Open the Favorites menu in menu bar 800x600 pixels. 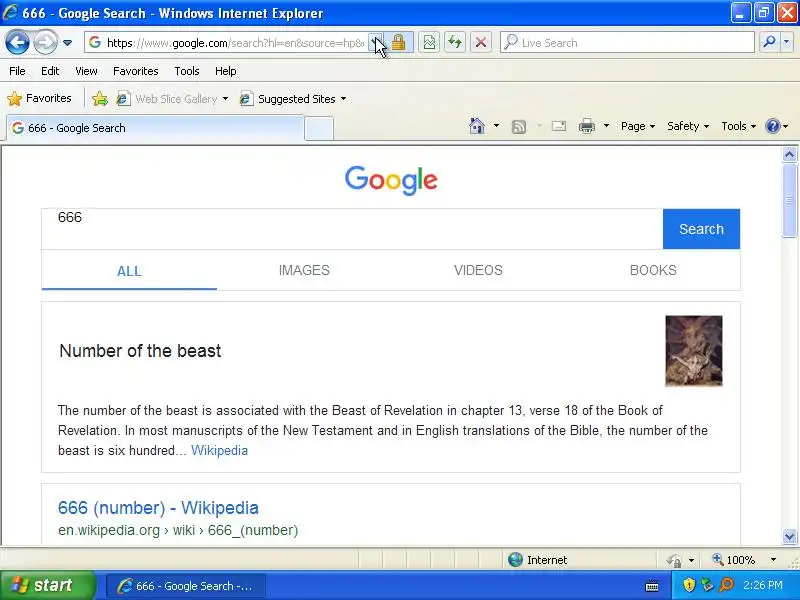[136, 71]
